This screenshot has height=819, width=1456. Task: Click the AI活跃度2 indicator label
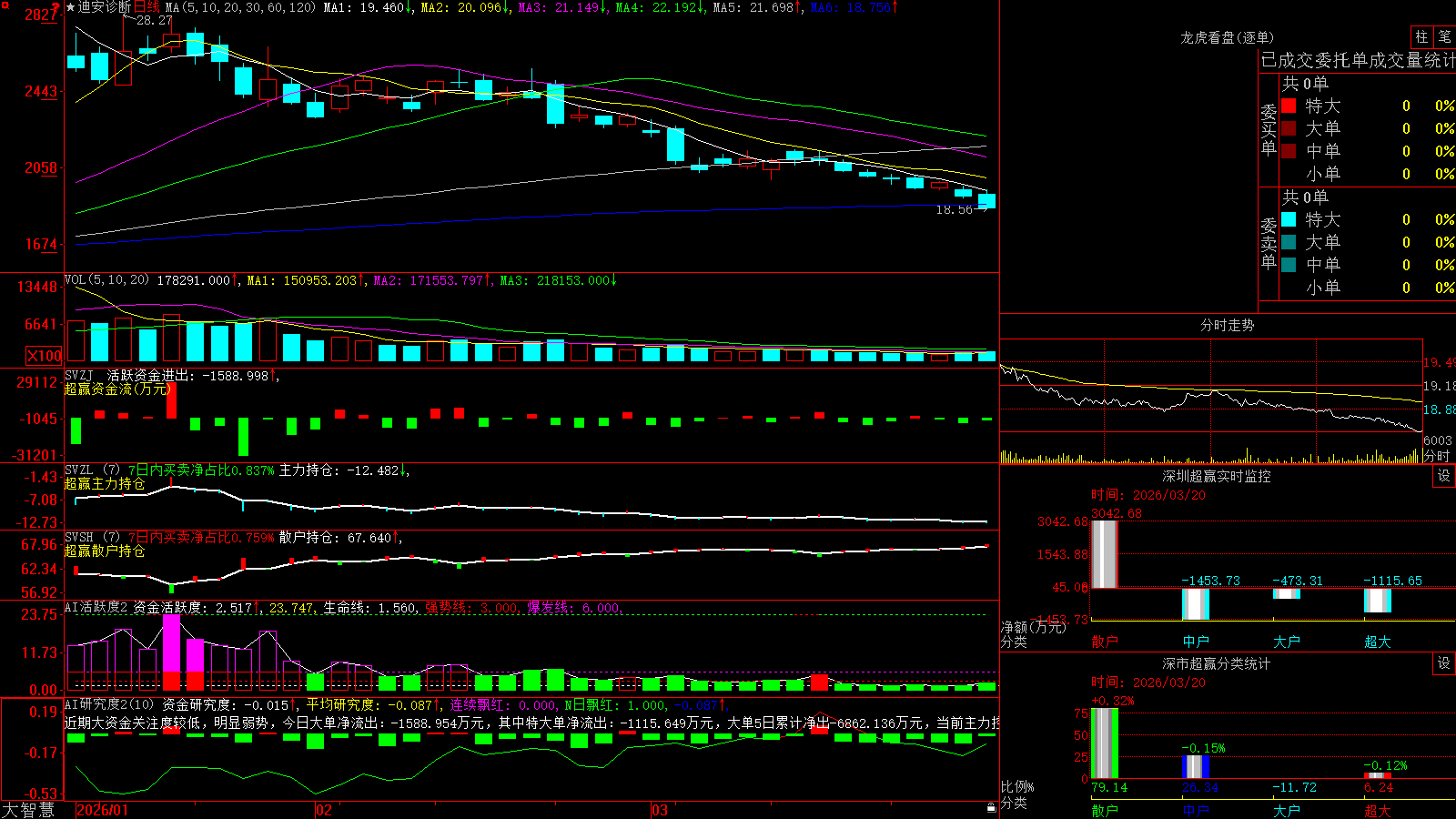[96, 608]
